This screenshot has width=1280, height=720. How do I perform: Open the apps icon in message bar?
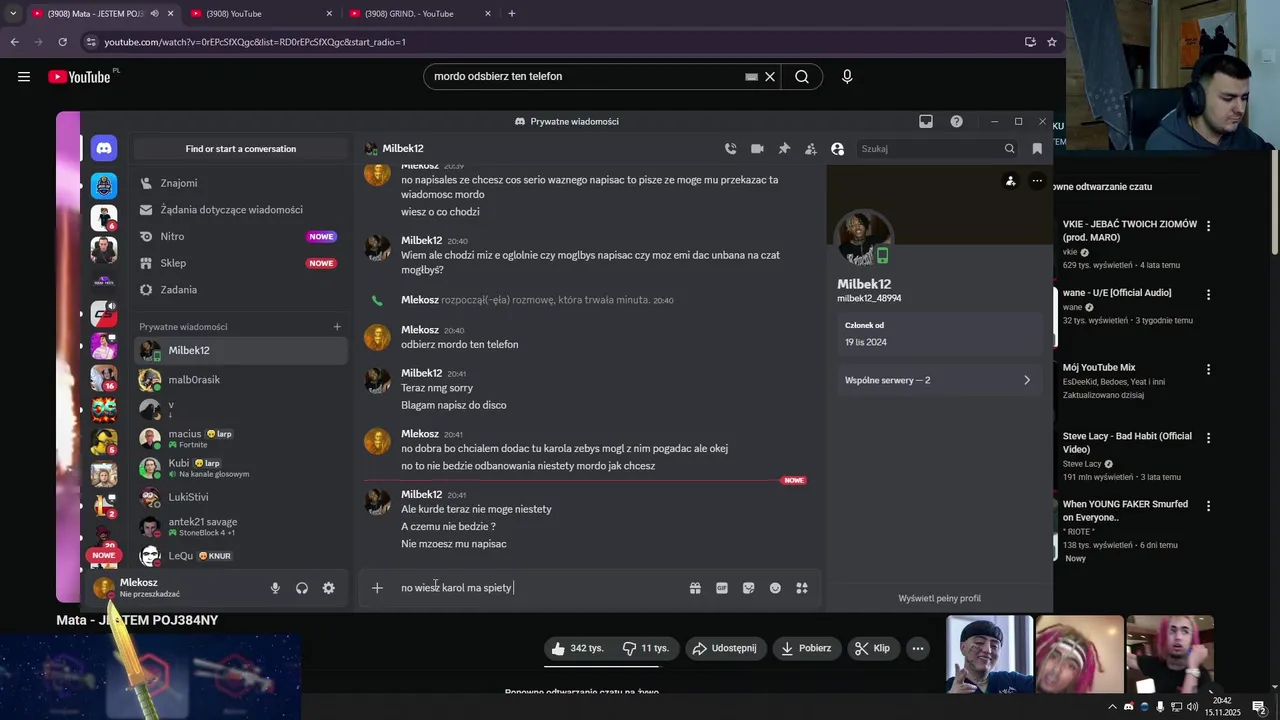(x=802, y=588)
